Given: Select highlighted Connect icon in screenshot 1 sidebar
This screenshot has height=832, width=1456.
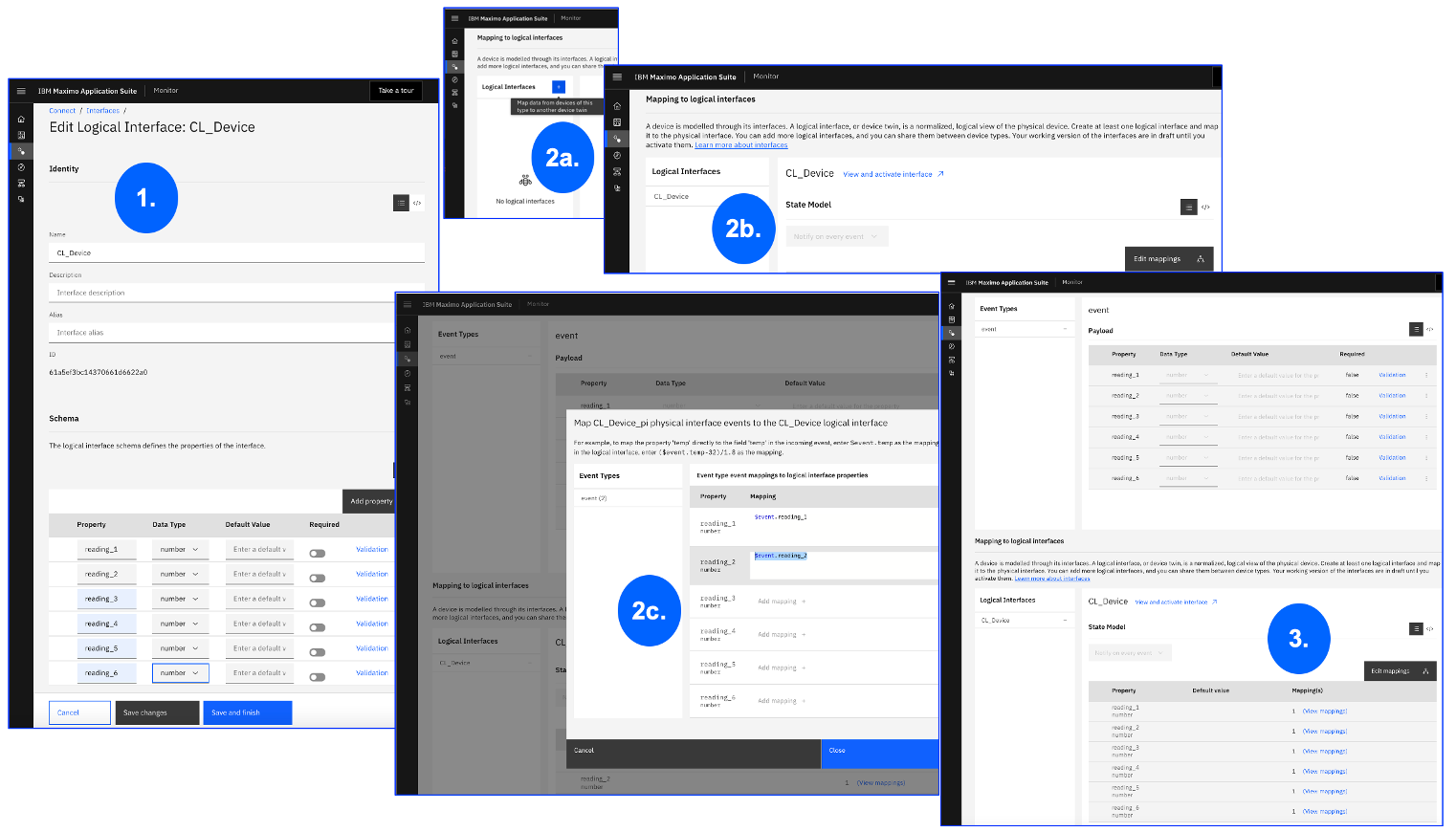Looking at the screenshot, I should pyautogui.click(x=21, y=151).
